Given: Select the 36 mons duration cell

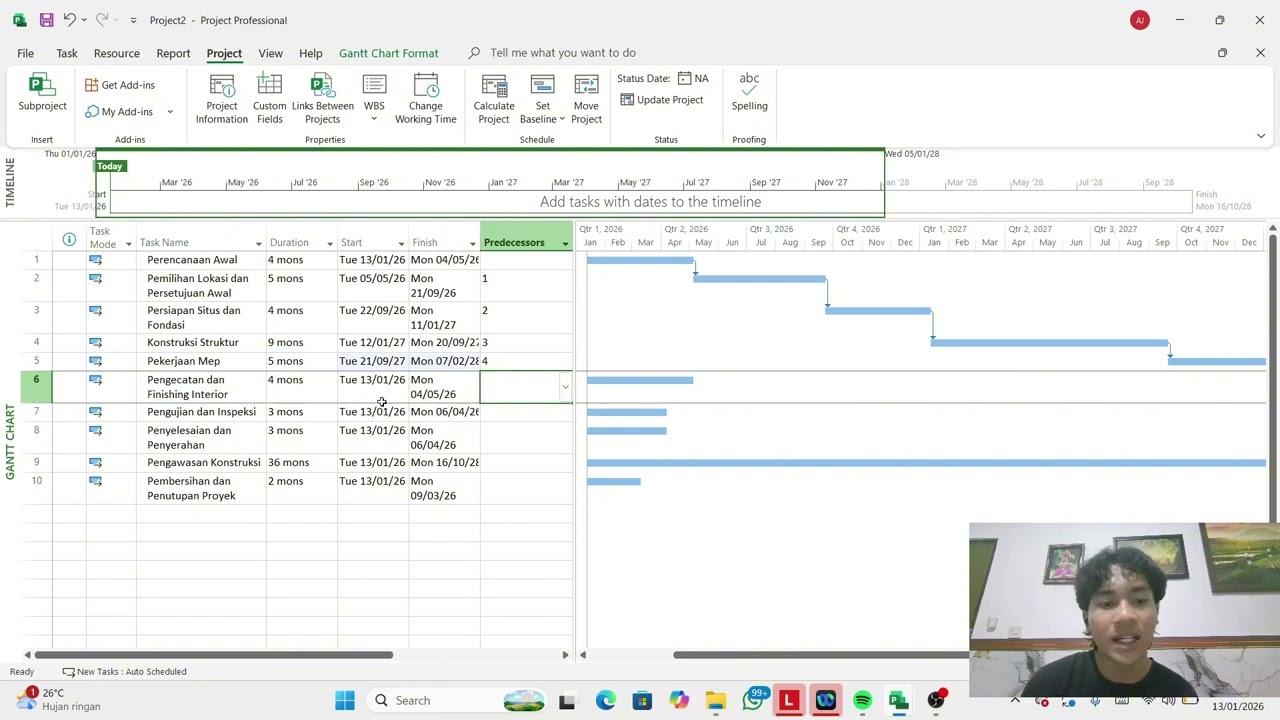Looking at the screenshot, I should (301, 462).
